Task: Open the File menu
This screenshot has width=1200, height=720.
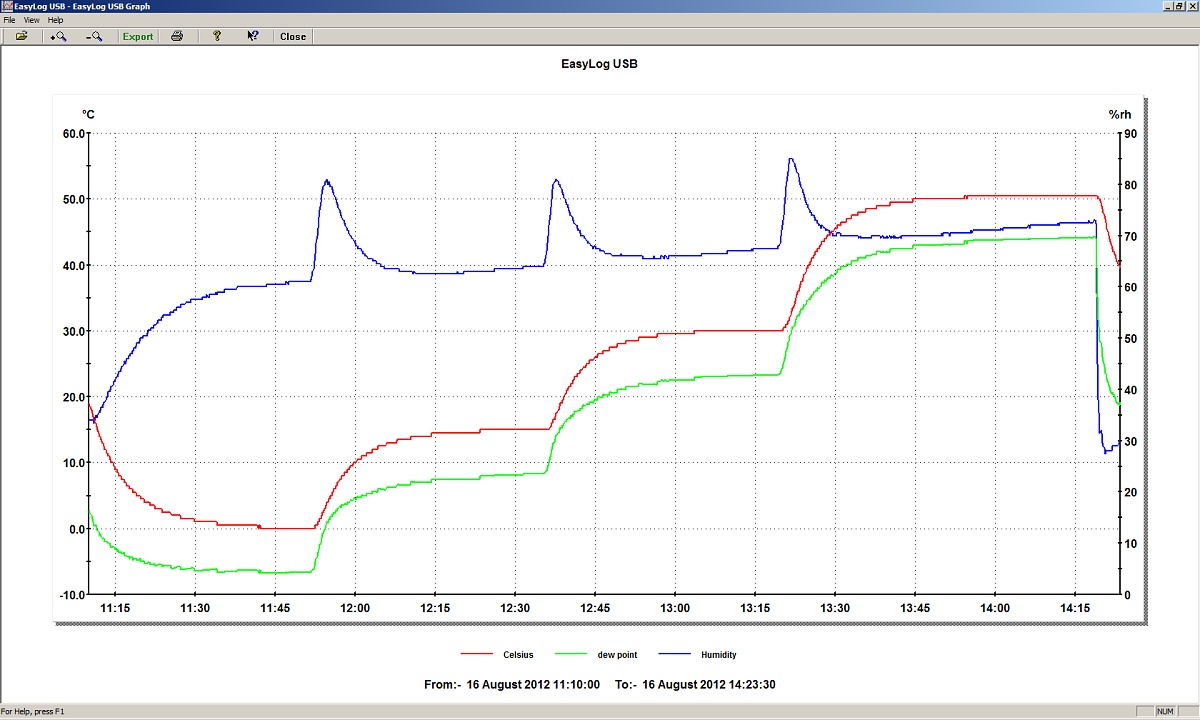Action: pyautogui.click(x=9, y=20)
